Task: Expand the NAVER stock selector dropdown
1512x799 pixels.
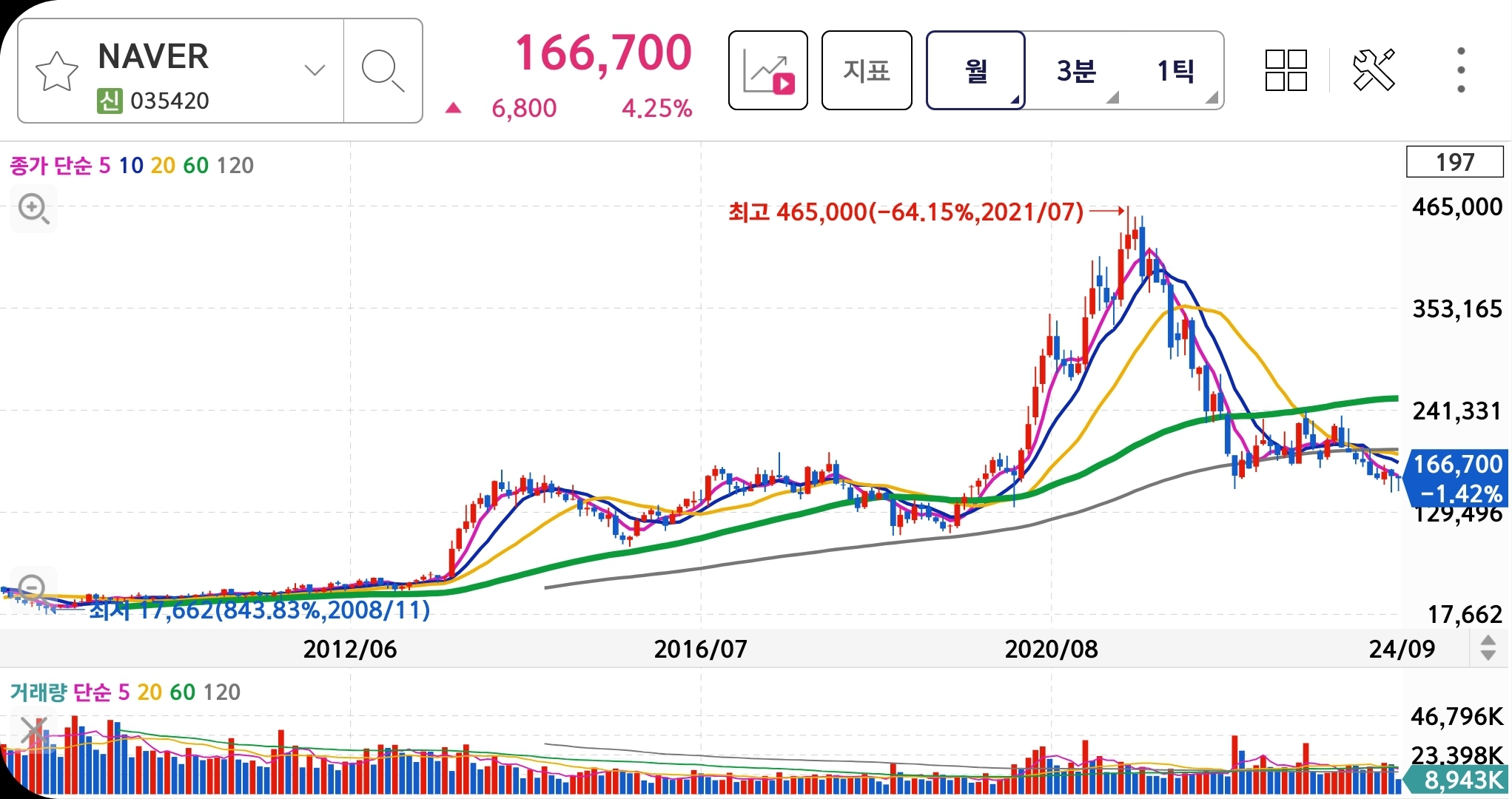Action: (315, 70)
